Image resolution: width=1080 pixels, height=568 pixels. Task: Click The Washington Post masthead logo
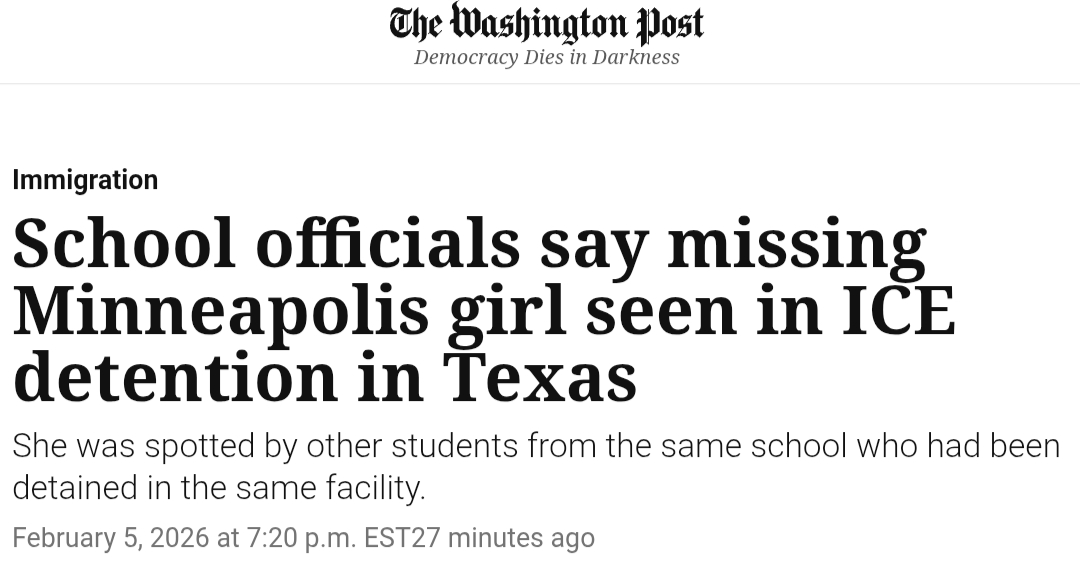546,24
